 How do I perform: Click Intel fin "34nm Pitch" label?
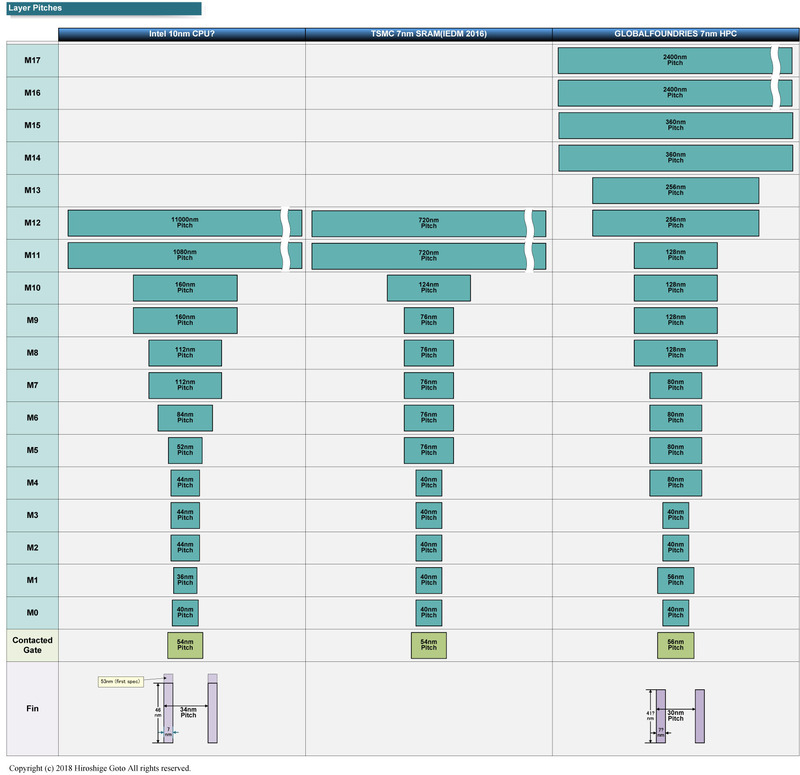[x=188, y=713]
